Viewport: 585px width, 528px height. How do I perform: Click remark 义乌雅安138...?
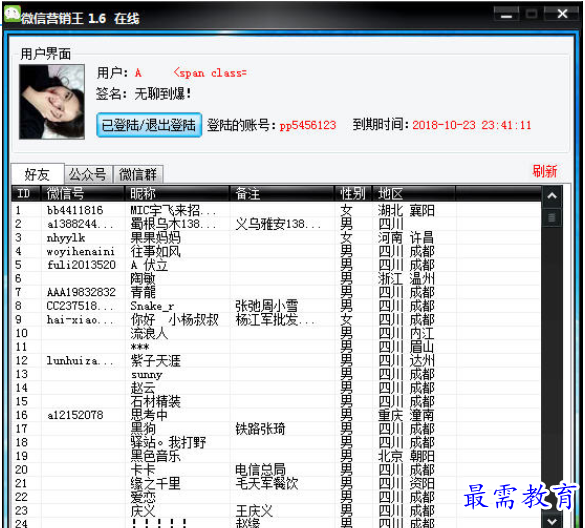(278, 224)
